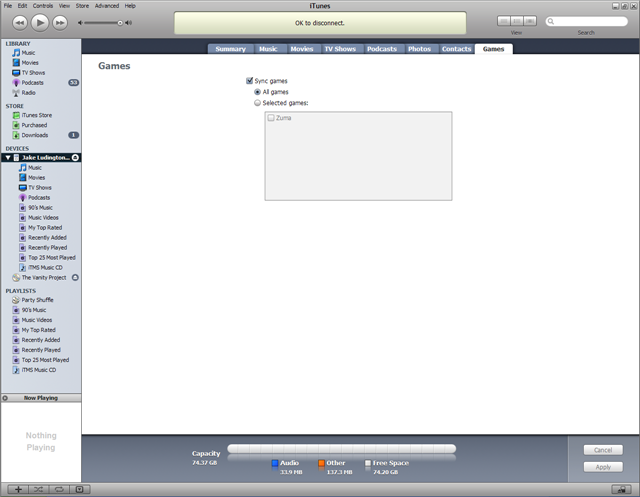This screenshot has height=497, width=640.
Task: Click in the Search field
Action: pyautogui.click(x=587, y=21)
